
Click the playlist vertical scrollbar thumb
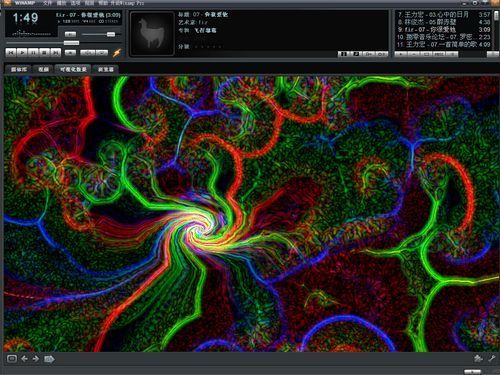click(x=496, y=15)
